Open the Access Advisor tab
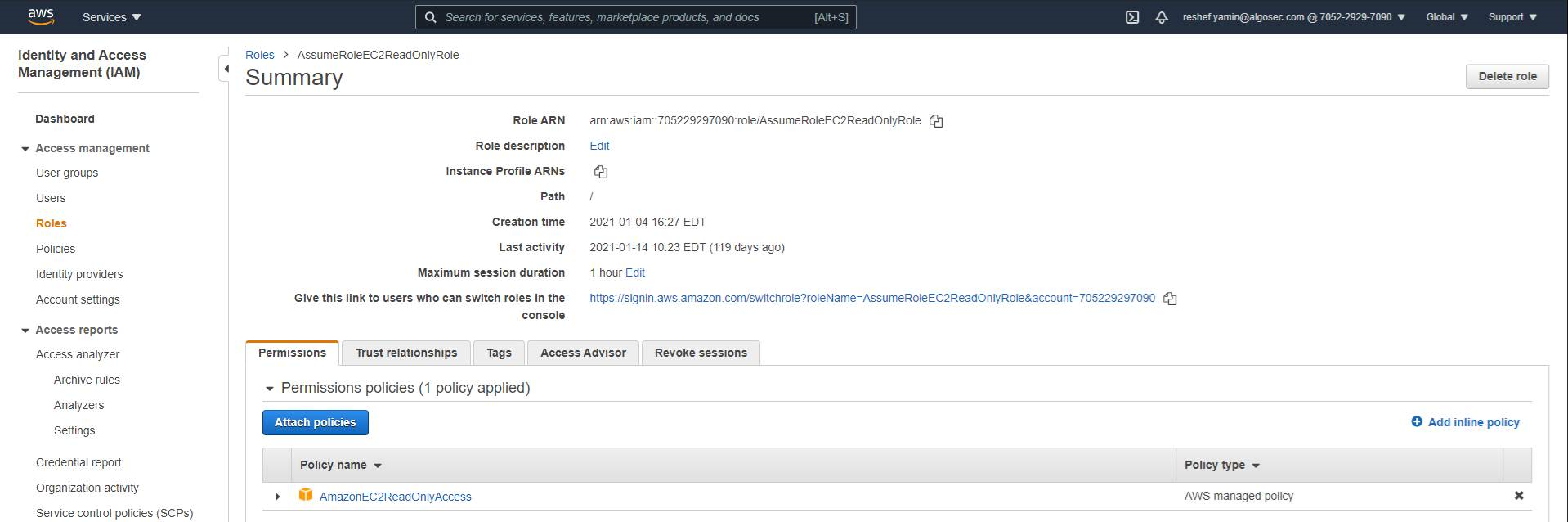Image resolution: width=1568 pixels, height=522 pixels. click(583, 353)
